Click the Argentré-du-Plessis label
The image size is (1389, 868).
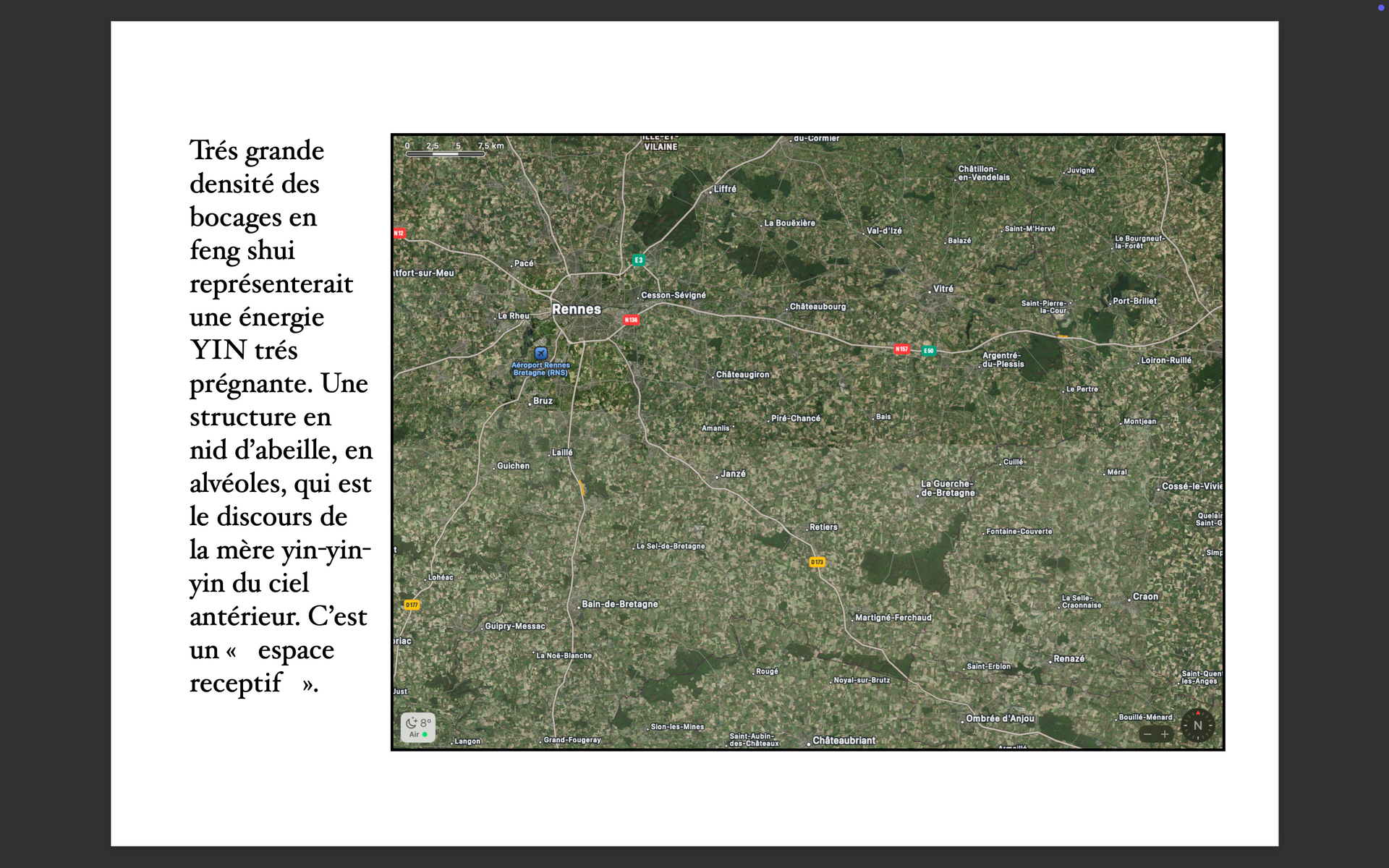1003,359
